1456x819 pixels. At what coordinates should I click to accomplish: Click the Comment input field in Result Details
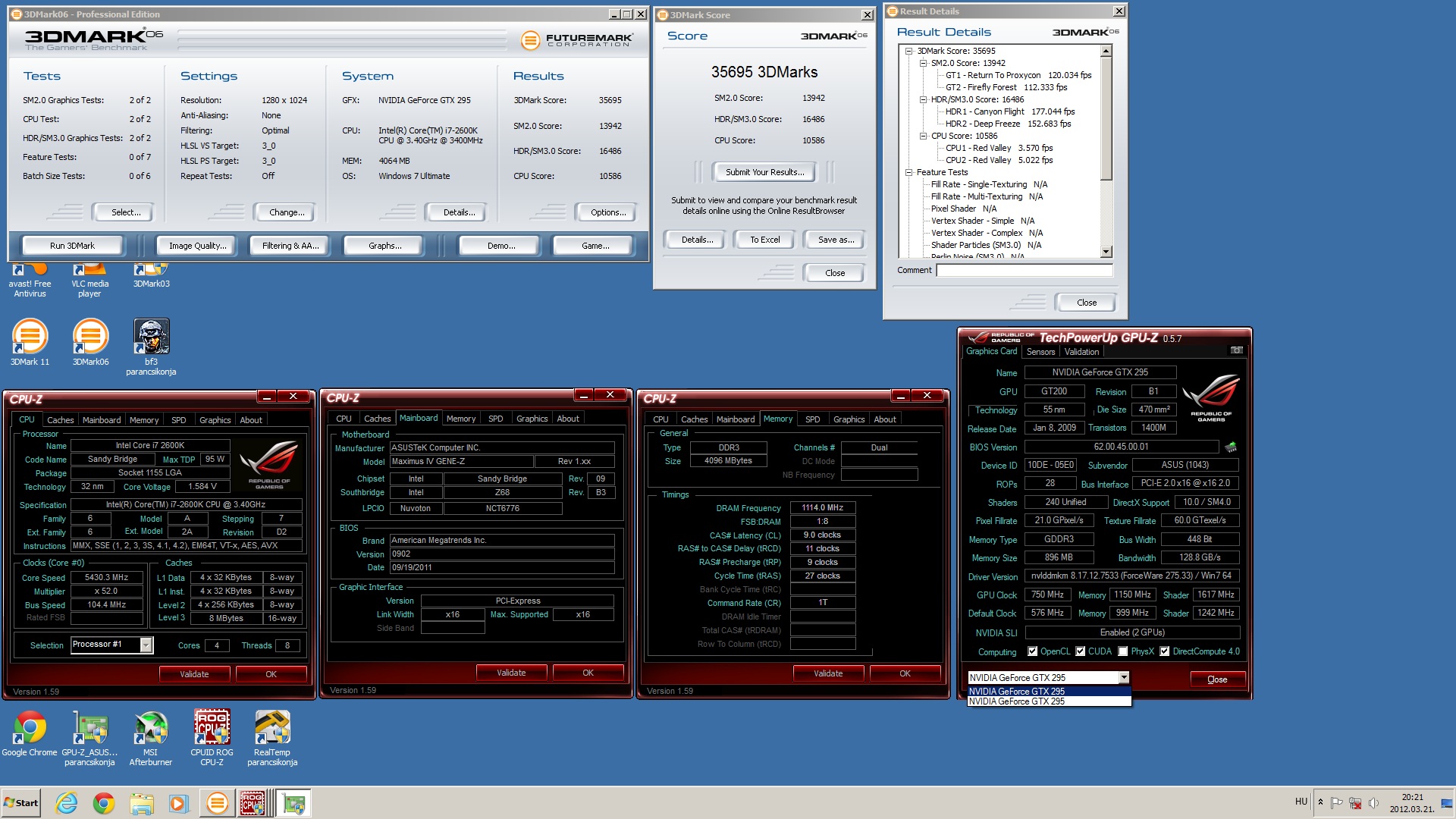pos(1024,271)
